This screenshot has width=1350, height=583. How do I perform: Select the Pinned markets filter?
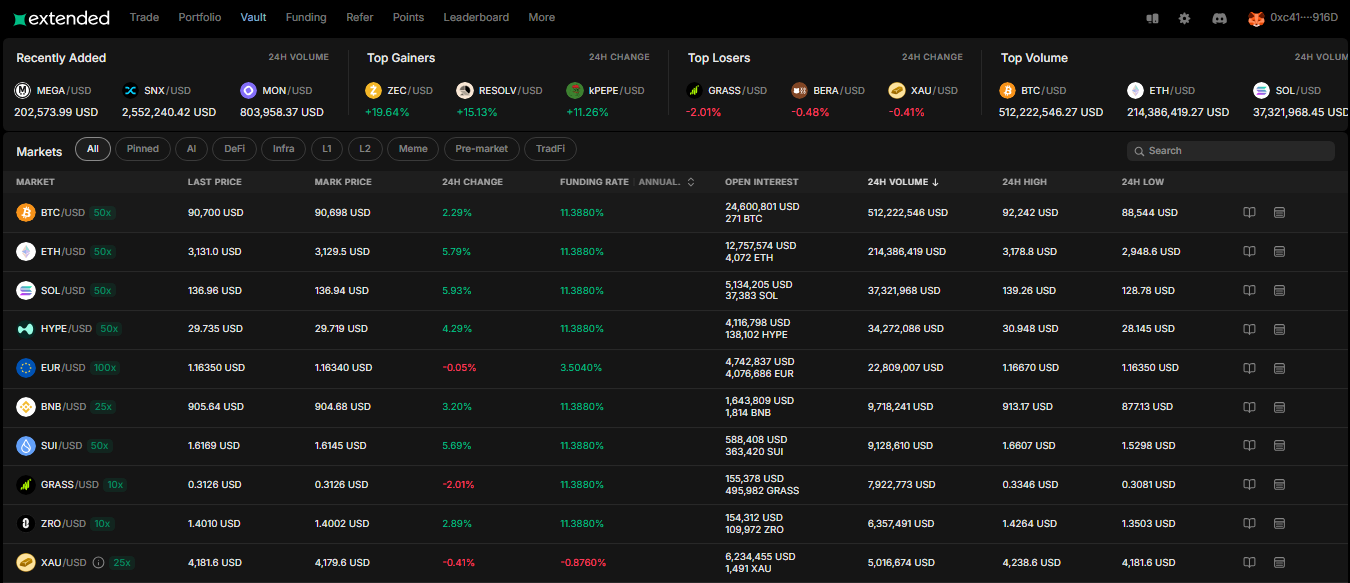[142, 148]
